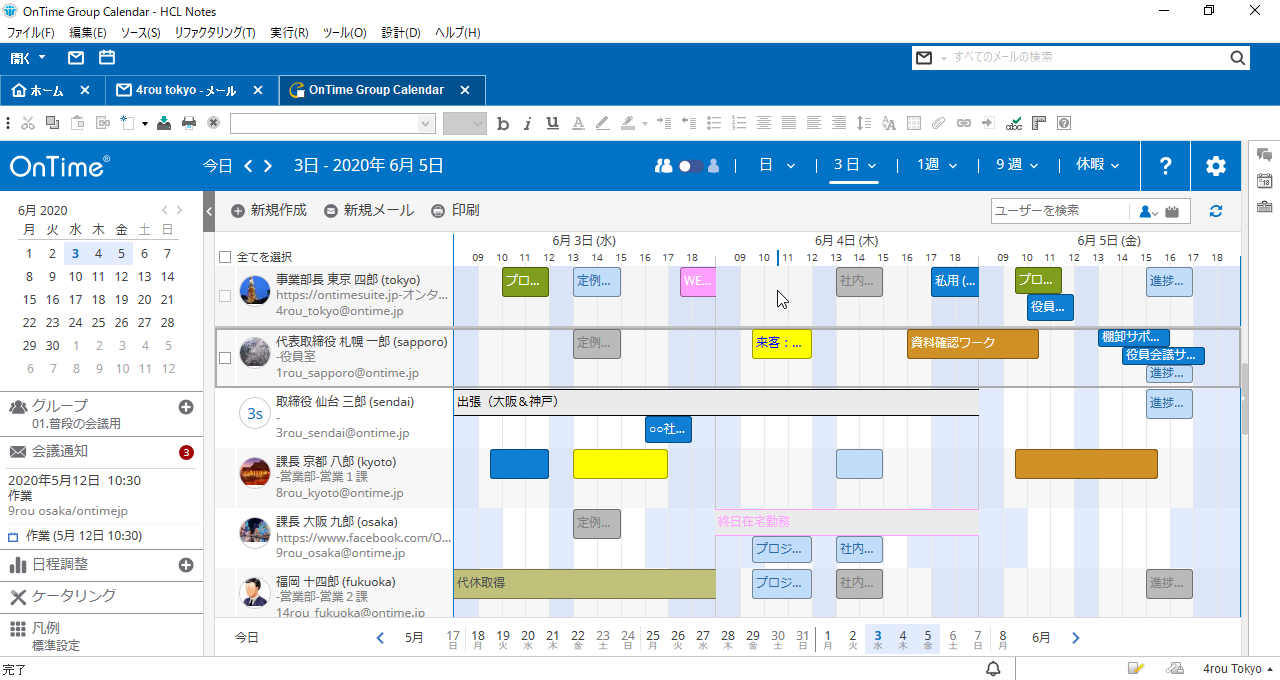Click 新規メール button

click(x=368, y=211)
